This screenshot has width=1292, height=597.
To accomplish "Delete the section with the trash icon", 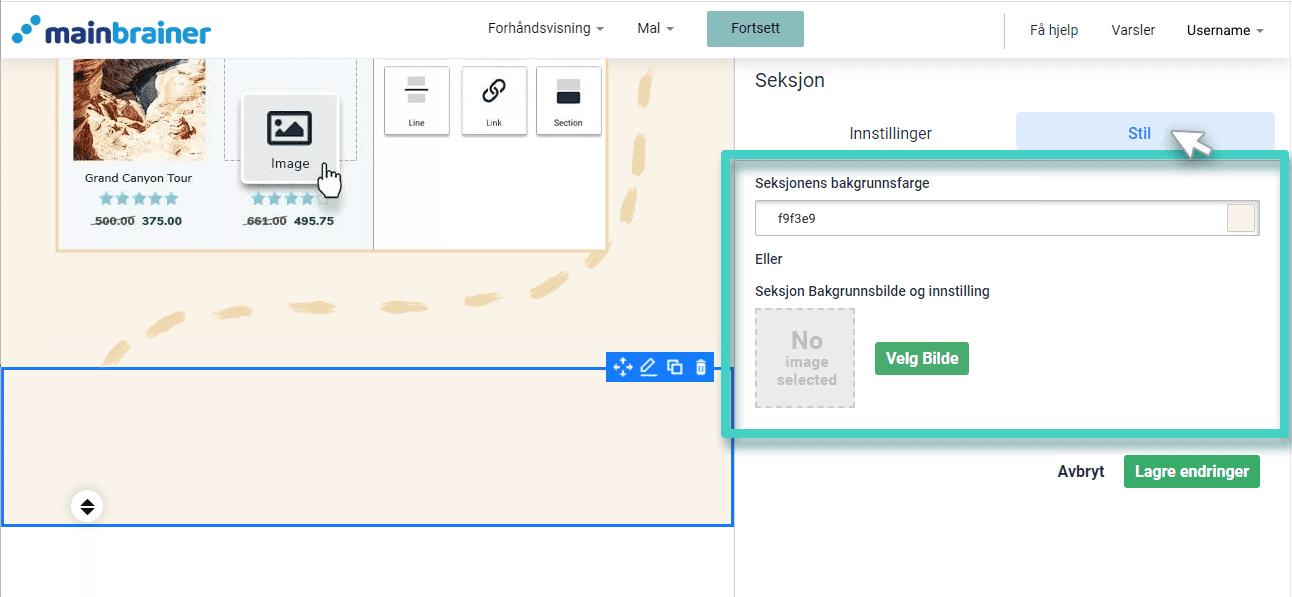I will coord(700,367).
